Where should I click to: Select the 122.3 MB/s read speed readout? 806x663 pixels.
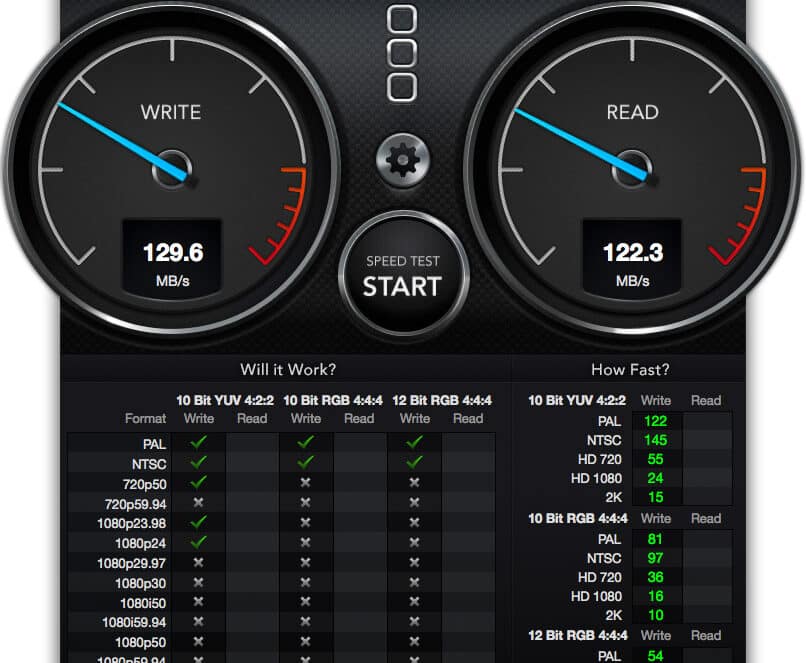tap(632, 260)
